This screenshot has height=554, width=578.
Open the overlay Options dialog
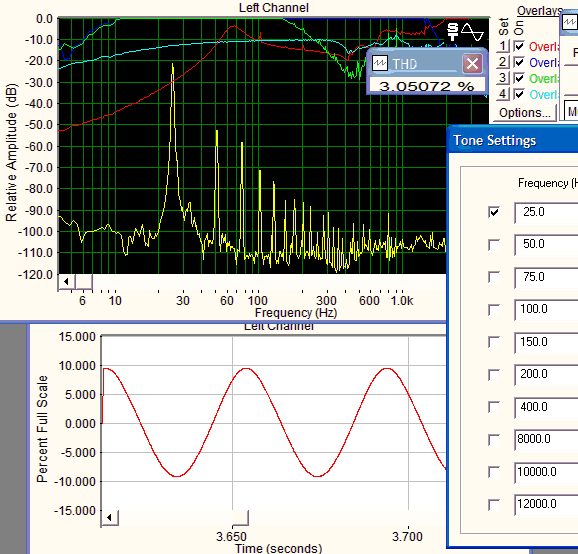click(x=525, y=112)
